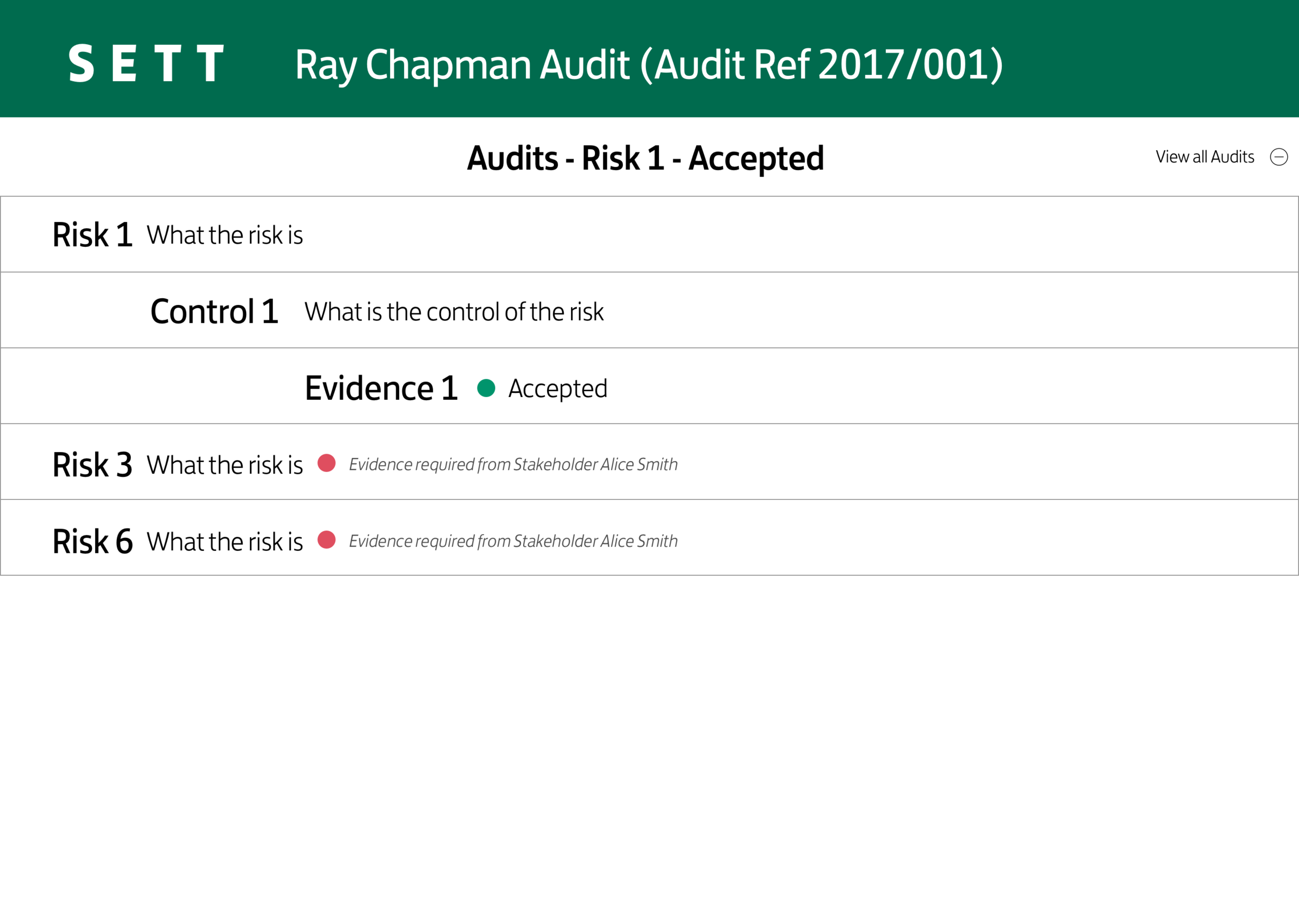The image size is (1299, 924).
Task: Collapse the Risk 1 row
Action: point(649,234)
